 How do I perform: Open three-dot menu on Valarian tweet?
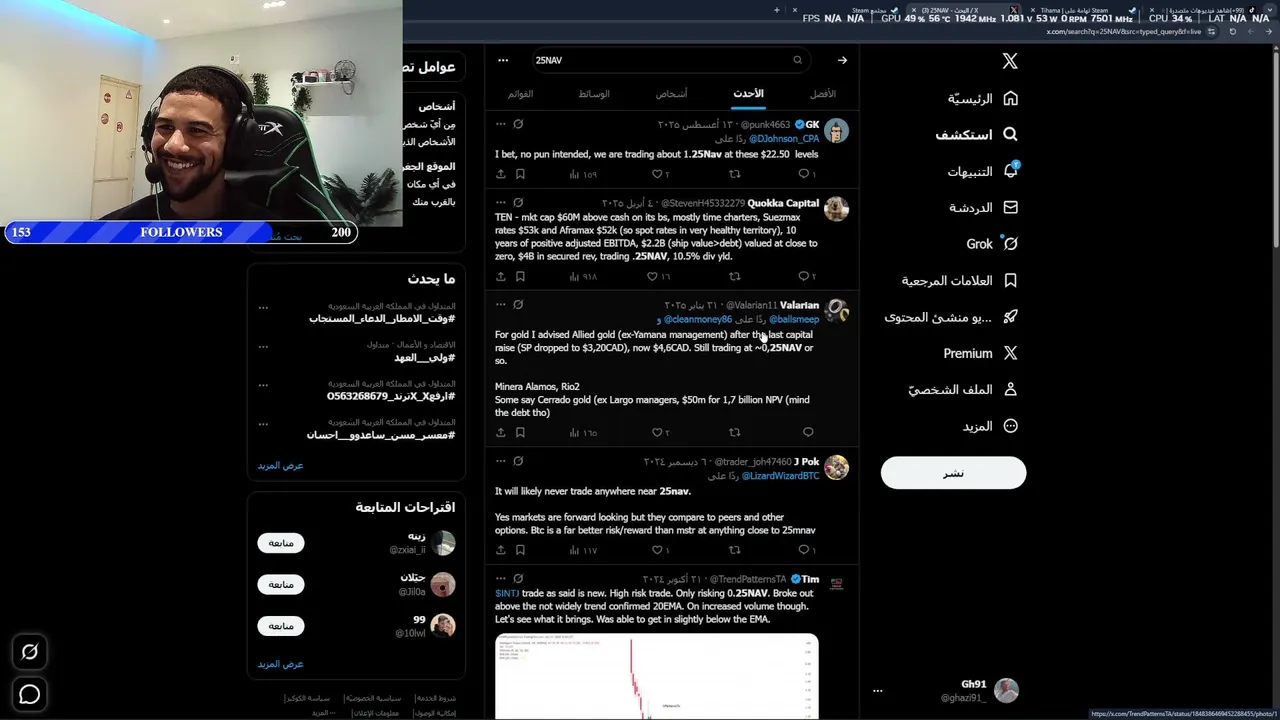tap(500, 304)
